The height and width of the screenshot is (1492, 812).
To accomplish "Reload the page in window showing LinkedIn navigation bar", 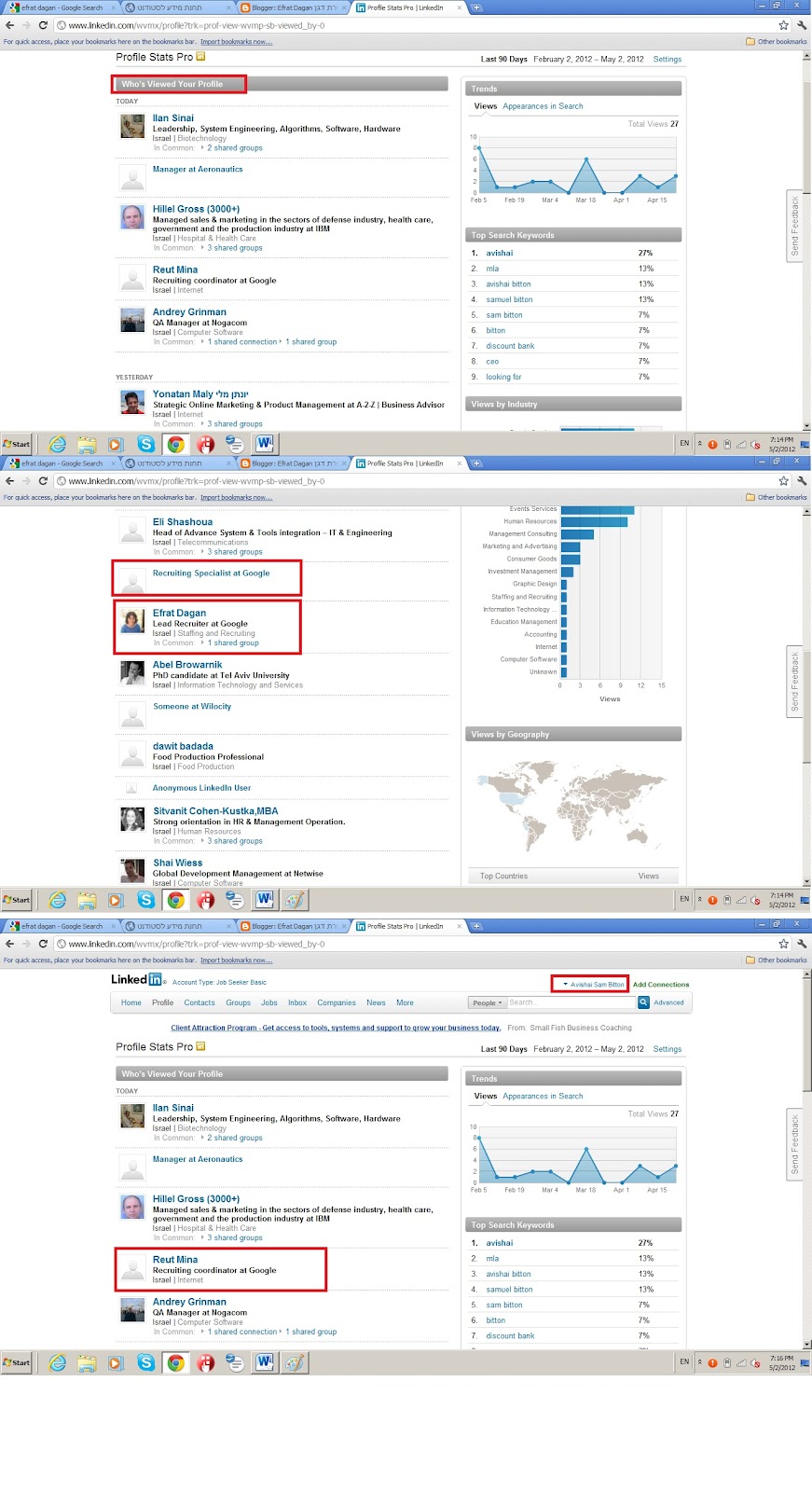I will tap(43, 944).
